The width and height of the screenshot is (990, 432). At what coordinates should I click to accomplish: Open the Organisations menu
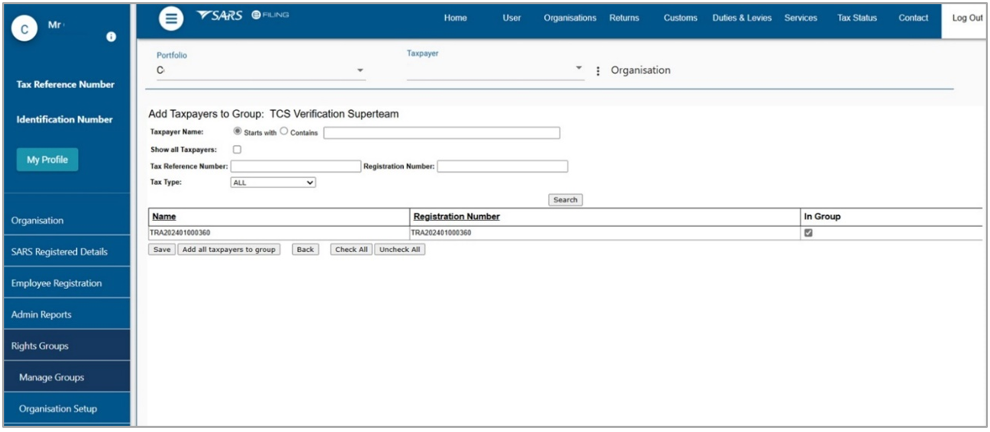[570, 18]
